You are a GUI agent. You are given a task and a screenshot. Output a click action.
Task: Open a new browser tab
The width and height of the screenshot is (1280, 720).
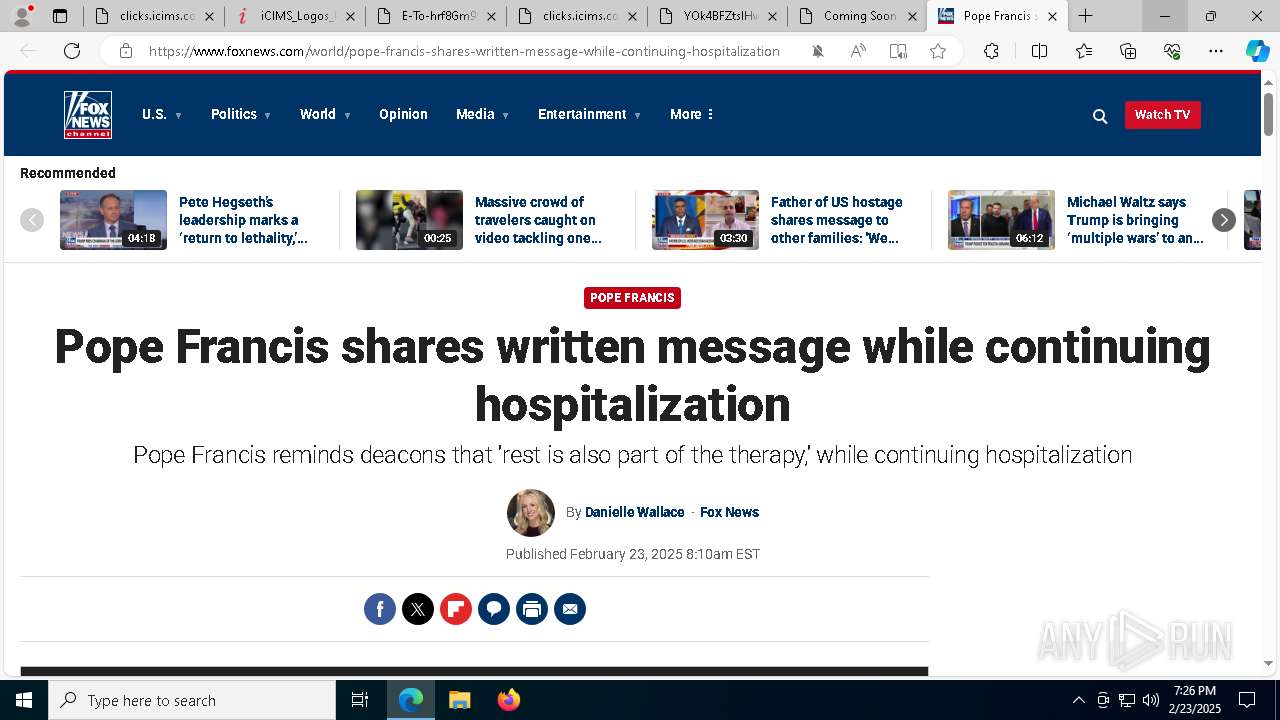[x=1085, y=16]
